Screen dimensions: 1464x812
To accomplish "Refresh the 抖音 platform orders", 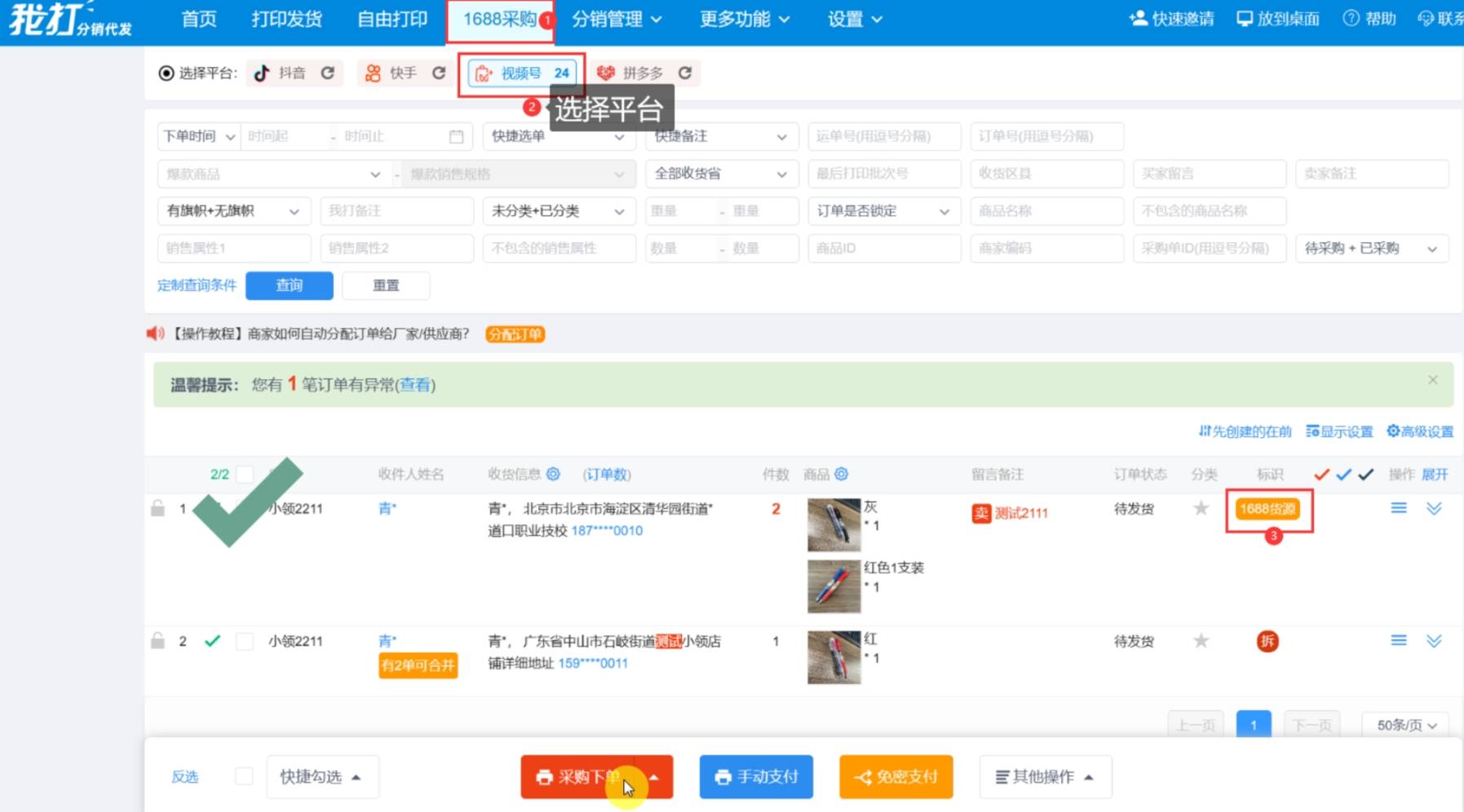I will (327, 73).
